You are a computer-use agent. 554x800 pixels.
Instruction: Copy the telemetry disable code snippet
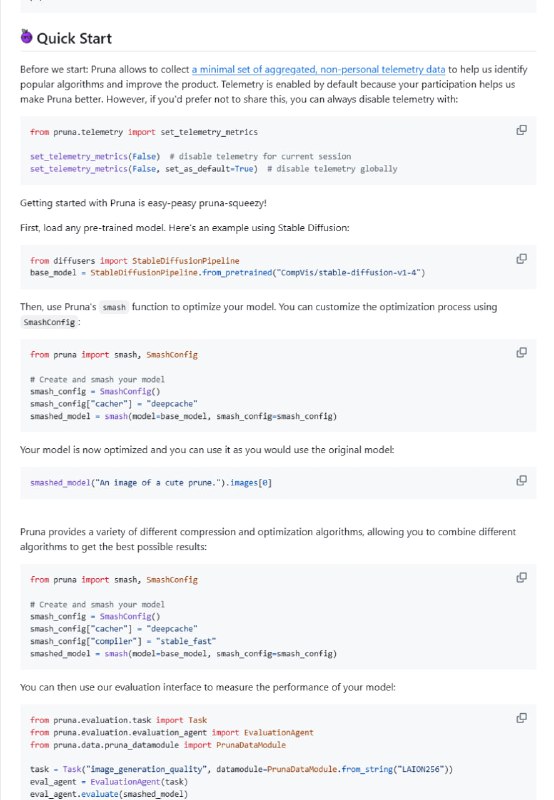521,130
